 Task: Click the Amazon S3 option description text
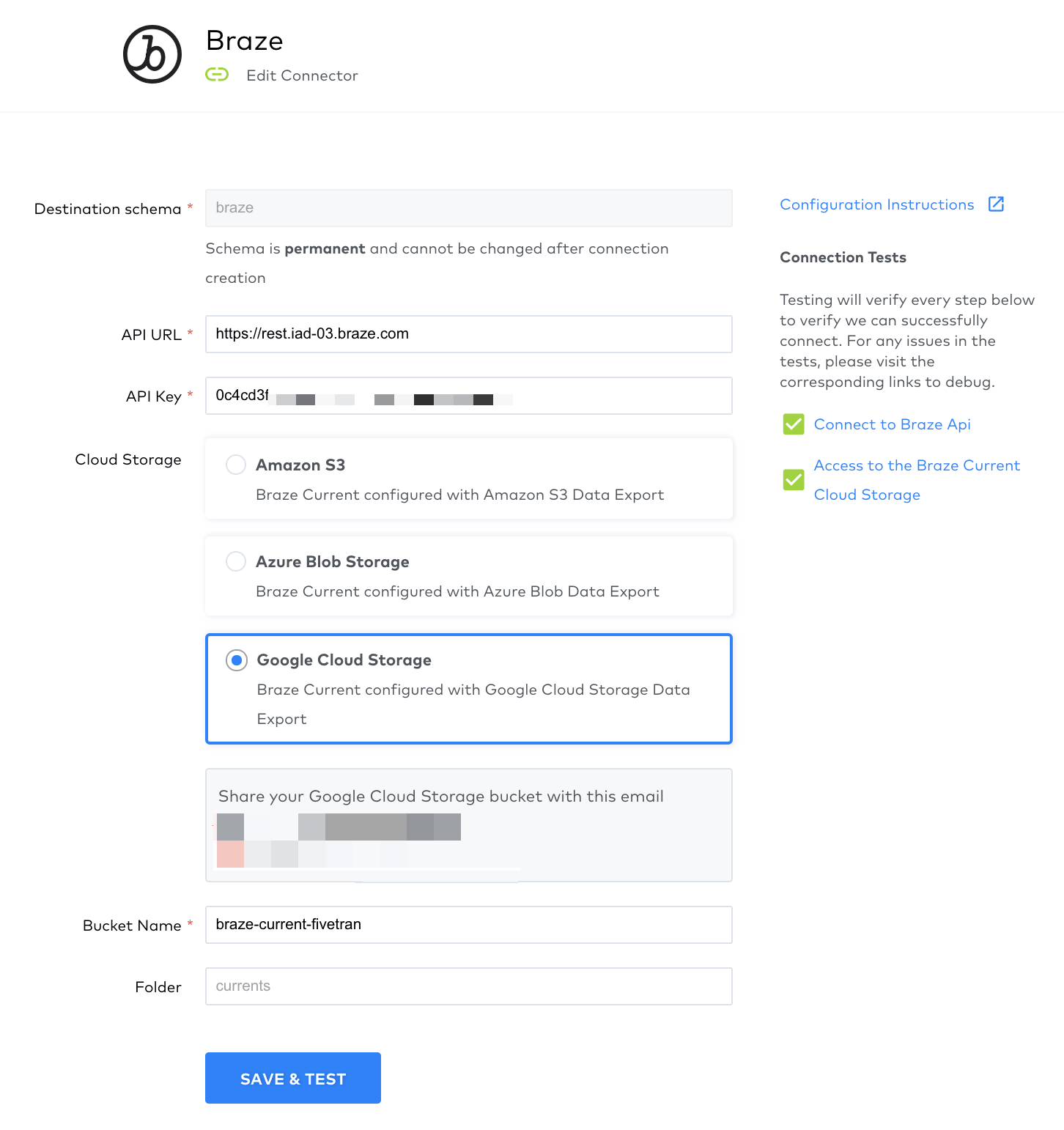click(459, 495)
